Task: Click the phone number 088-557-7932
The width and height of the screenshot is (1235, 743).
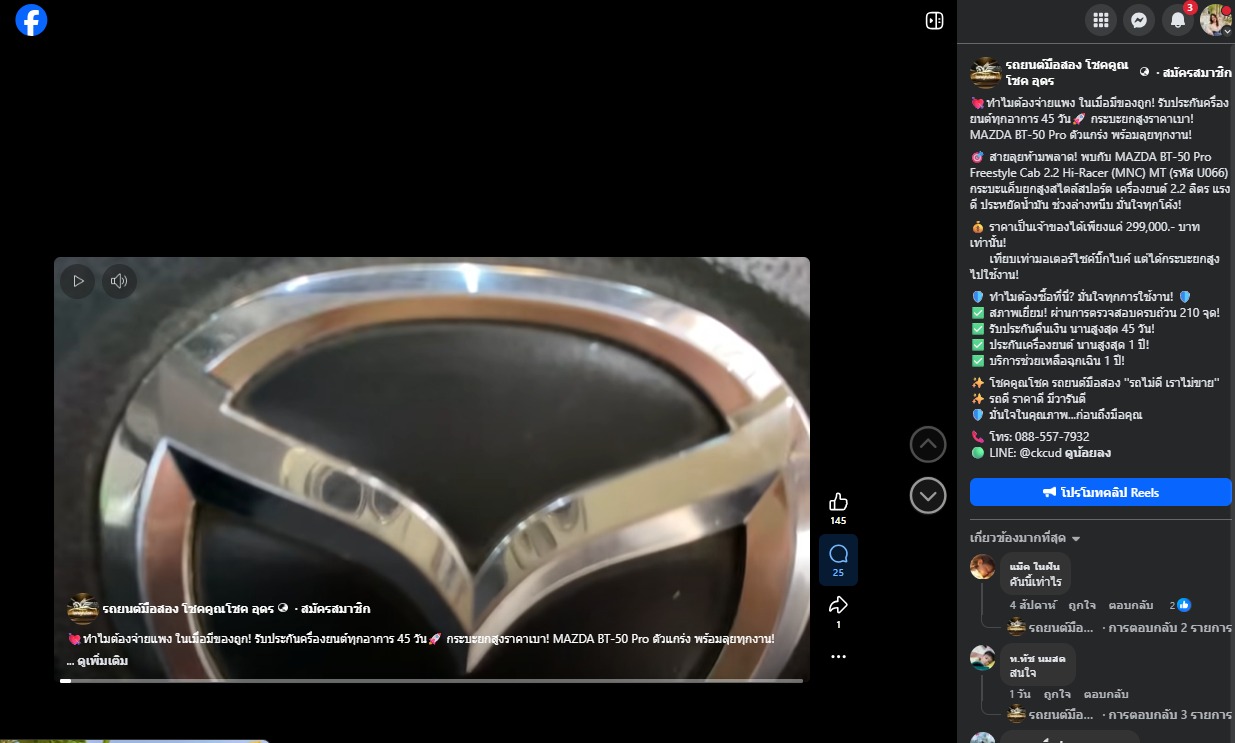Action: 1053,437
